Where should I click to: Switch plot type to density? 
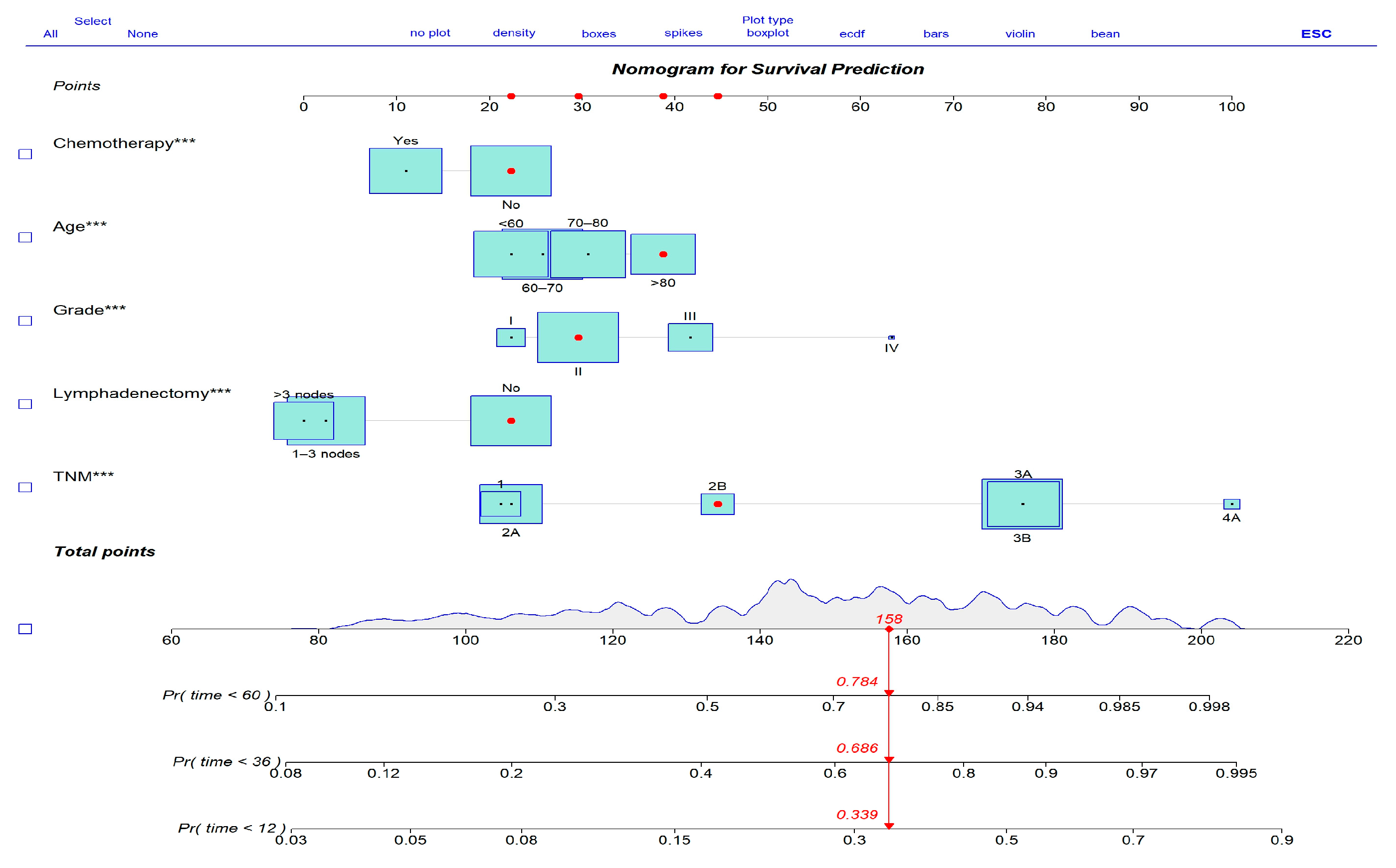click(x=514, y=33)
